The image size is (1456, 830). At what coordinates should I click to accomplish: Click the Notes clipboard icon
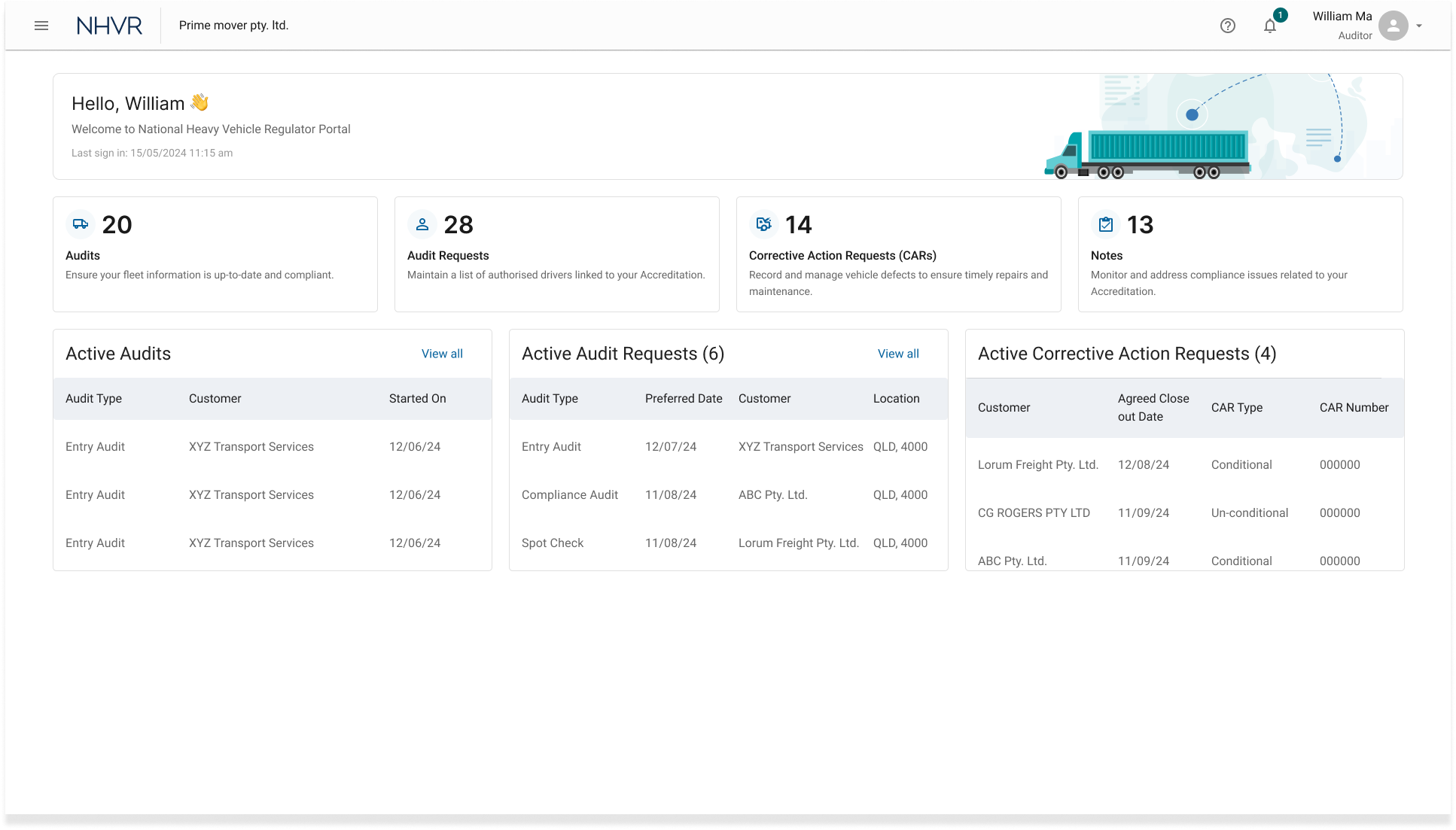(1106, 224)
